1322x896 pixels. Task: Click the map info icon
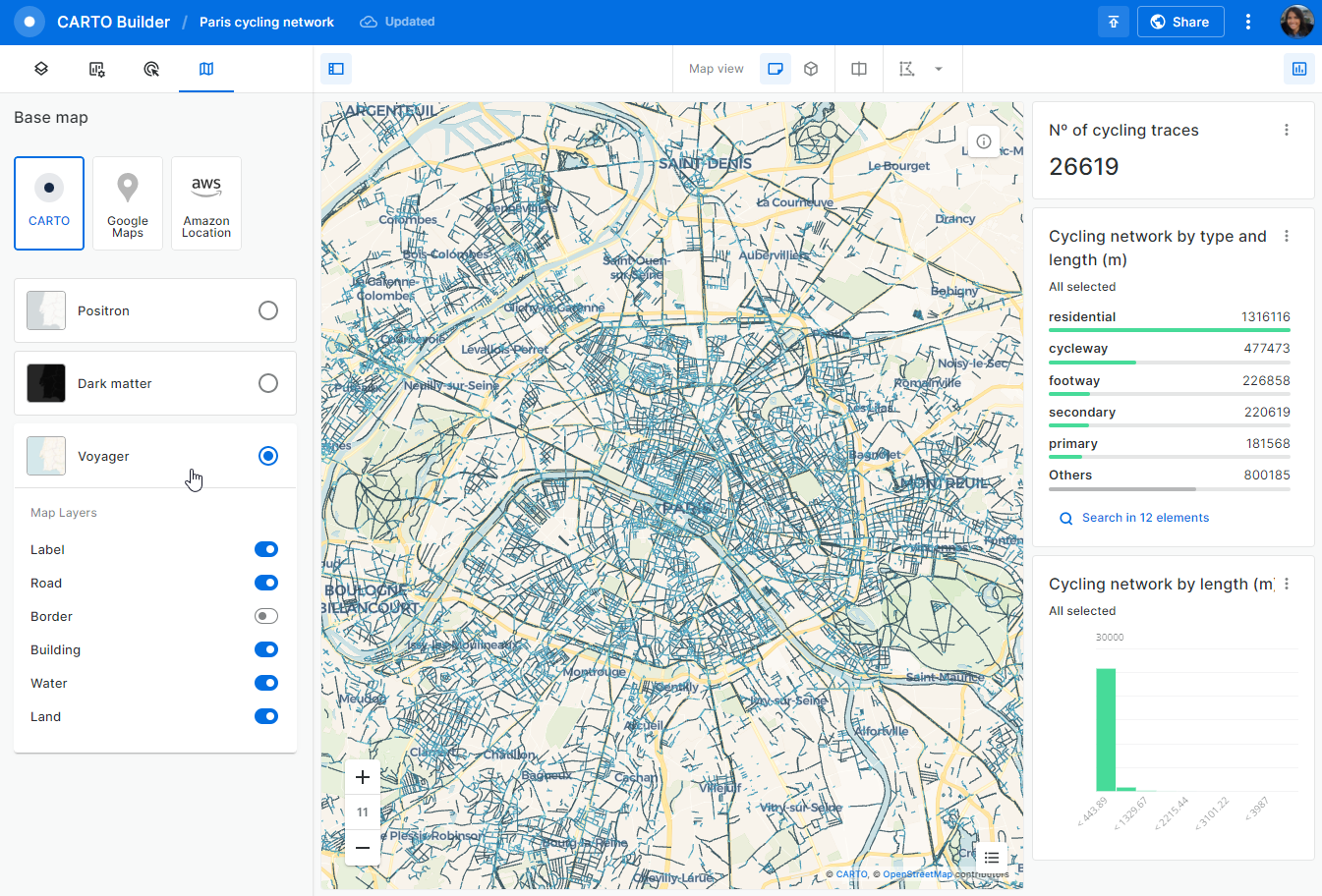click(x=983, y=141)
